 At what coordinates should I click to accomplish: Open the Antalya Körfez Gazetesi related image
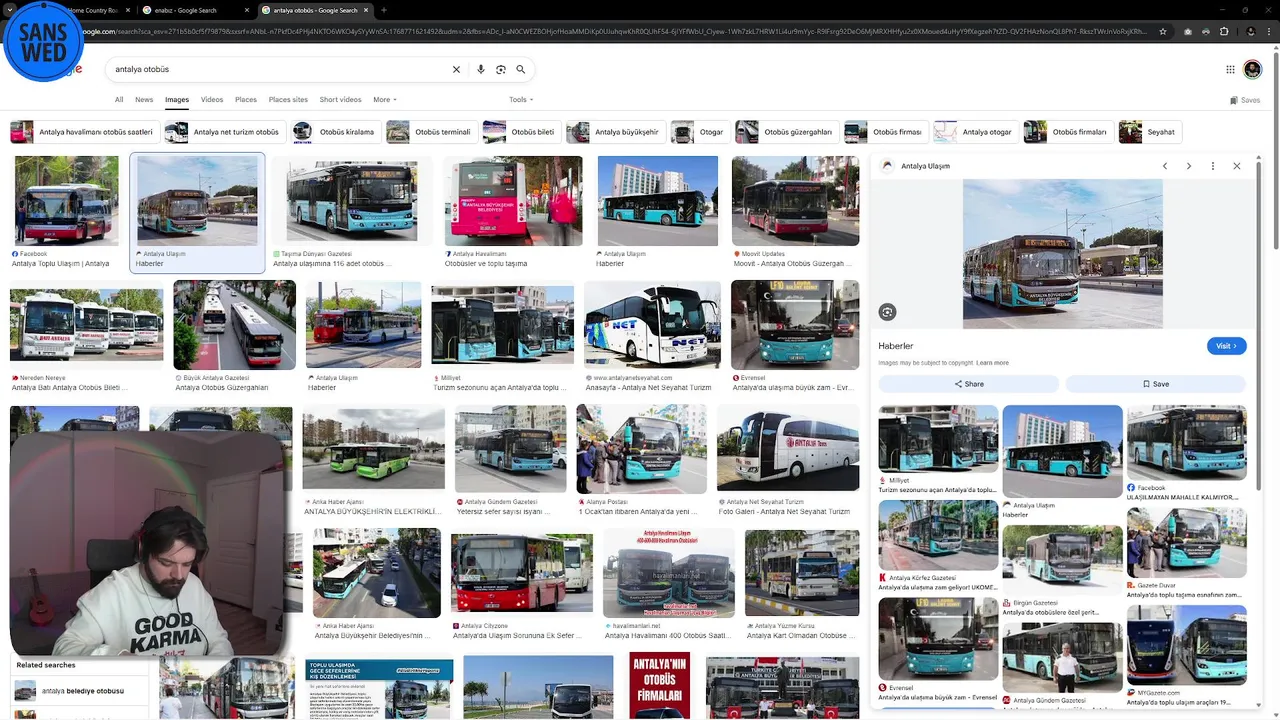938,535
